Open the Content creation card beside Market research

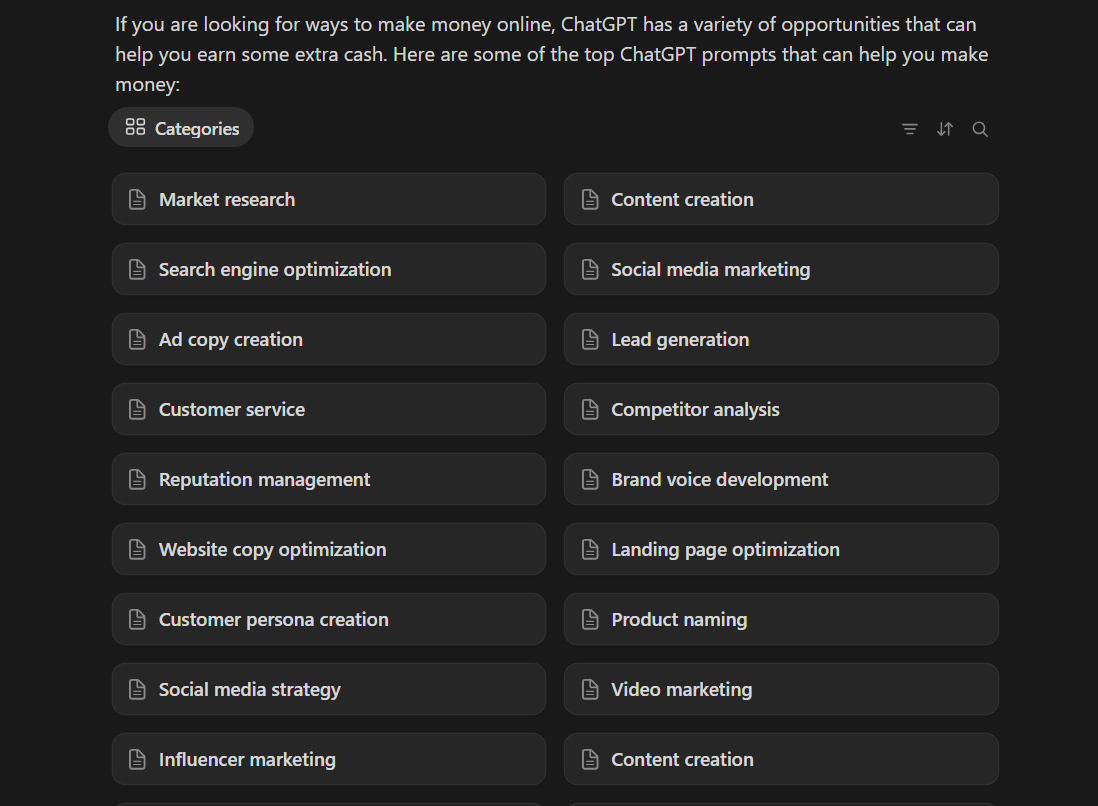(x=781, y=200)
